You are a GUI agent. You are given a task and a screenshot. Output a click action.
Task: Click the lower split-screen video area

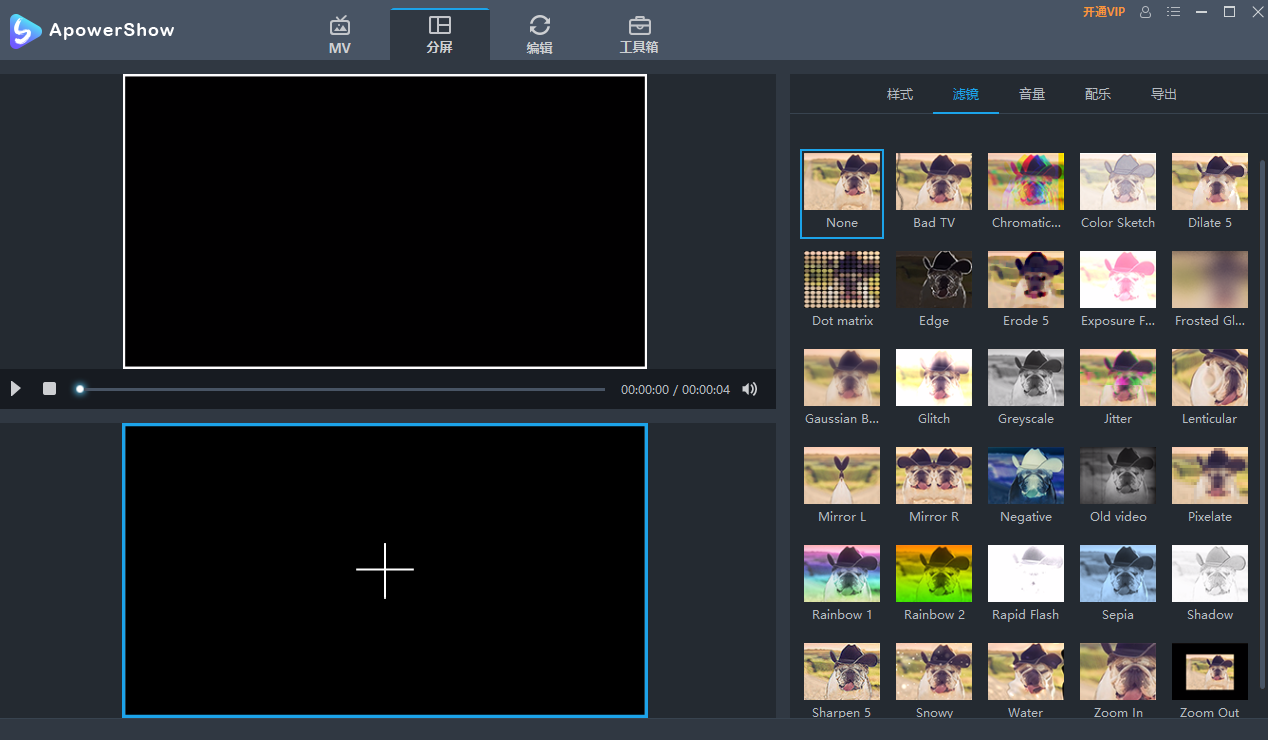point(385,570)
